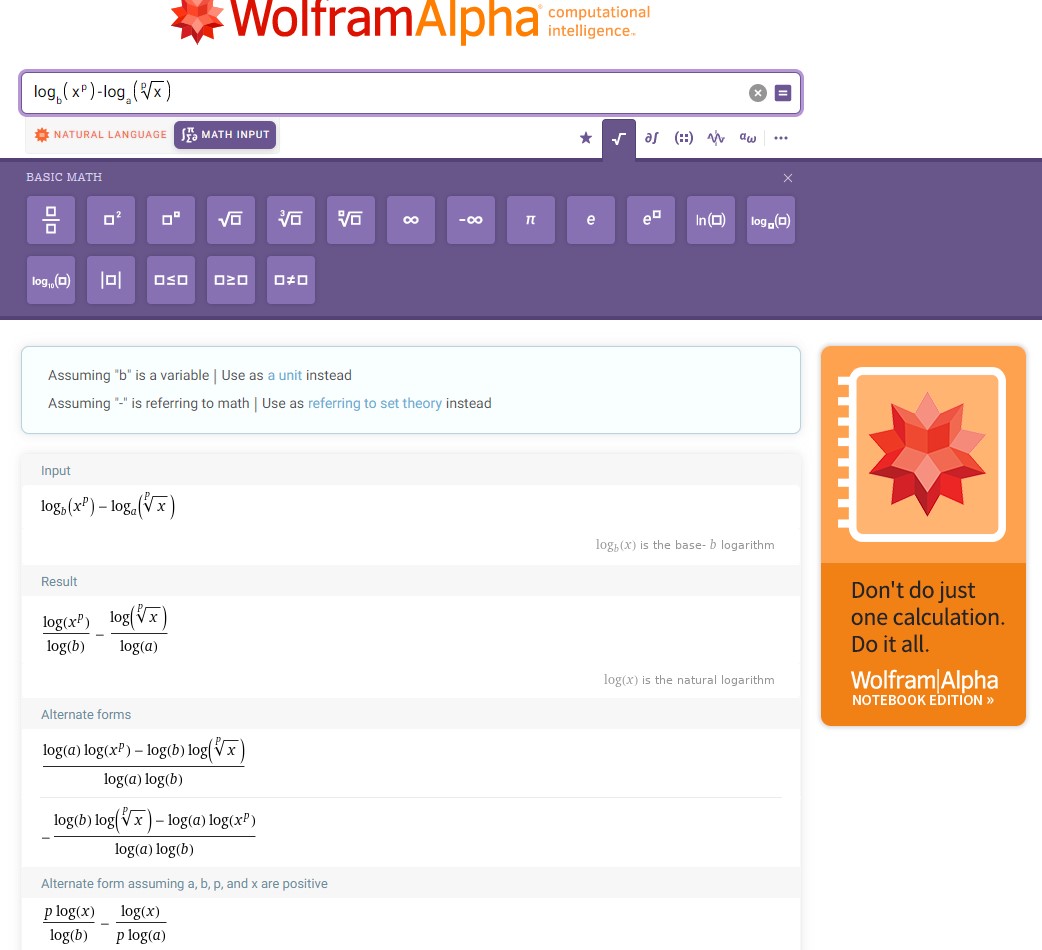The image size is (1042, 950).
Task: Switch to Math Input mode
Action: coord(225,135)
